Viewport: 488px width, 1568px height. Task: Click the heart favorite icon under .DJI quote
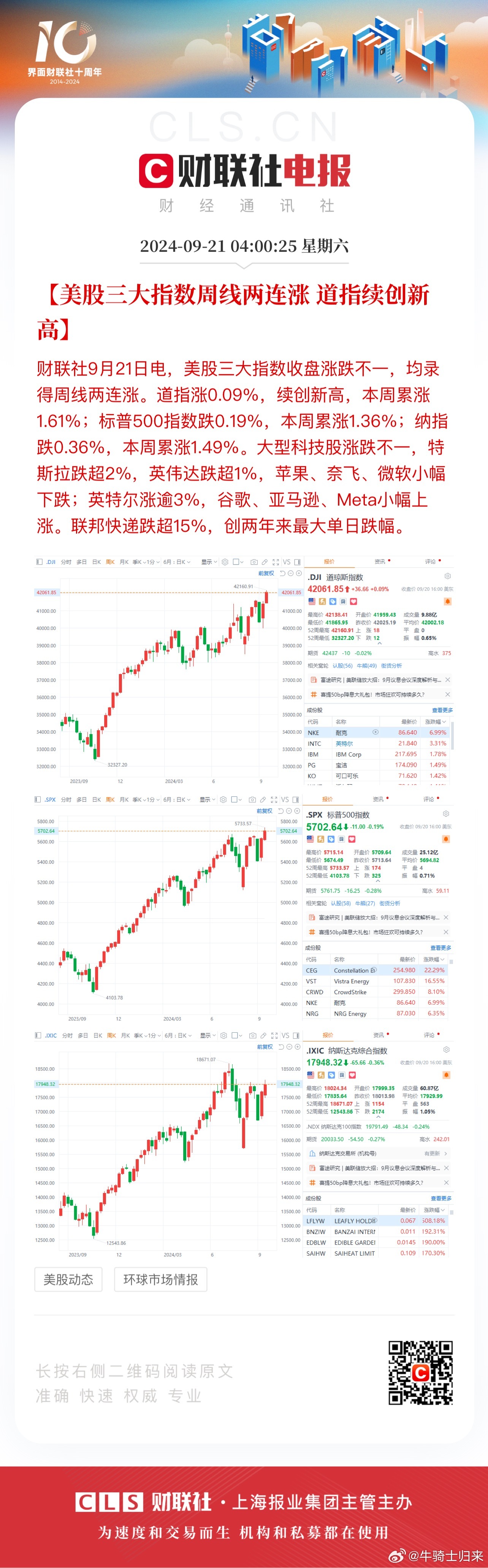pos(353,601)
